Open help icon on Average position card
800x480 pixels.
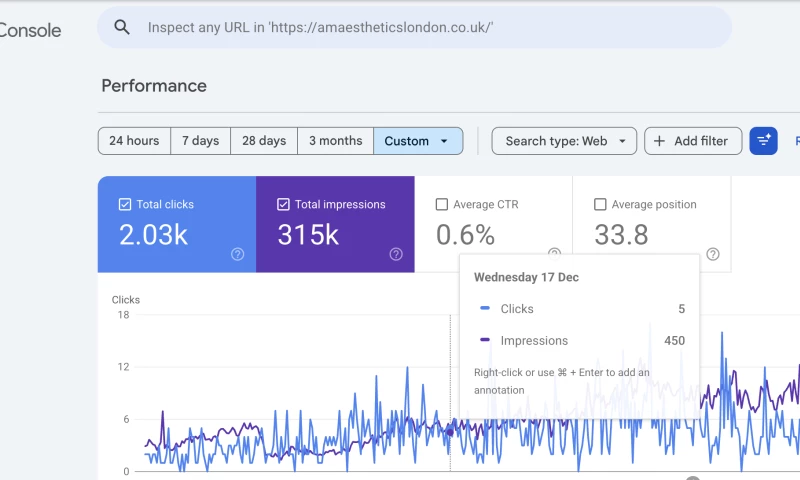coord(713,254)
